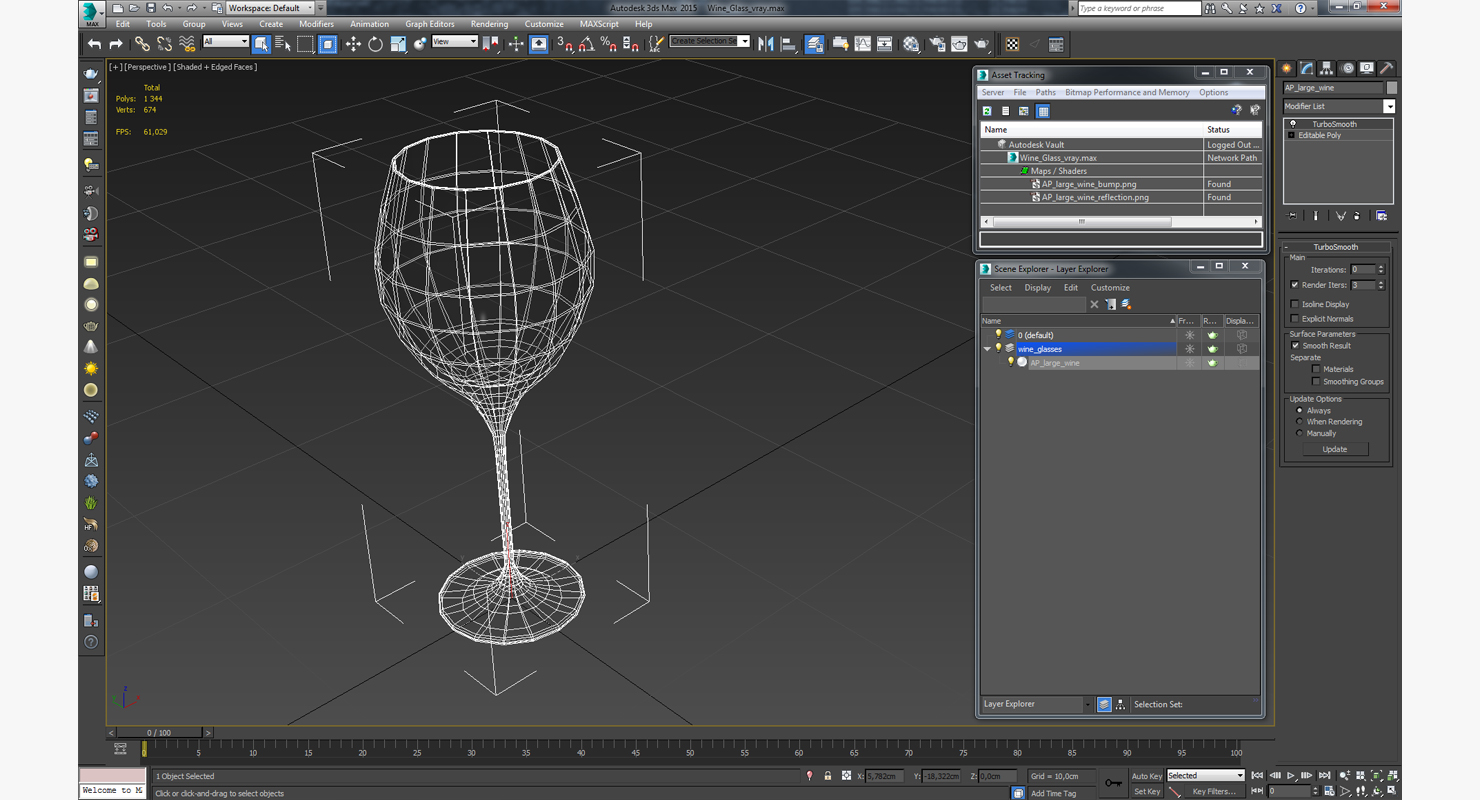Collapse the wine_glasses layer
Screen dimensions: 1480x800
(x=987, y=349)
